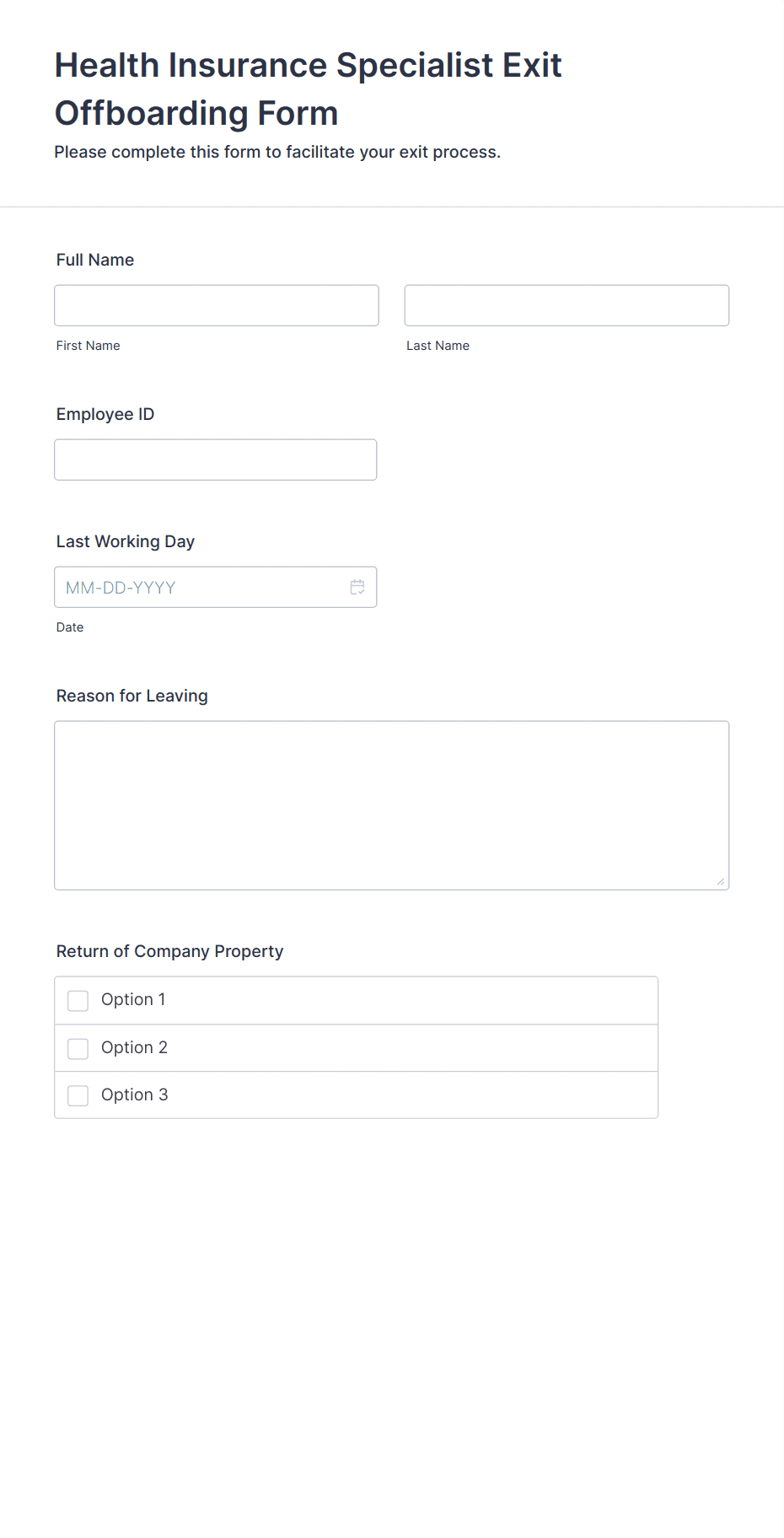Click the exit process instruction subtitle
Image resolution: width=784 pixels, height=1538 pixels.
(277, 152)
